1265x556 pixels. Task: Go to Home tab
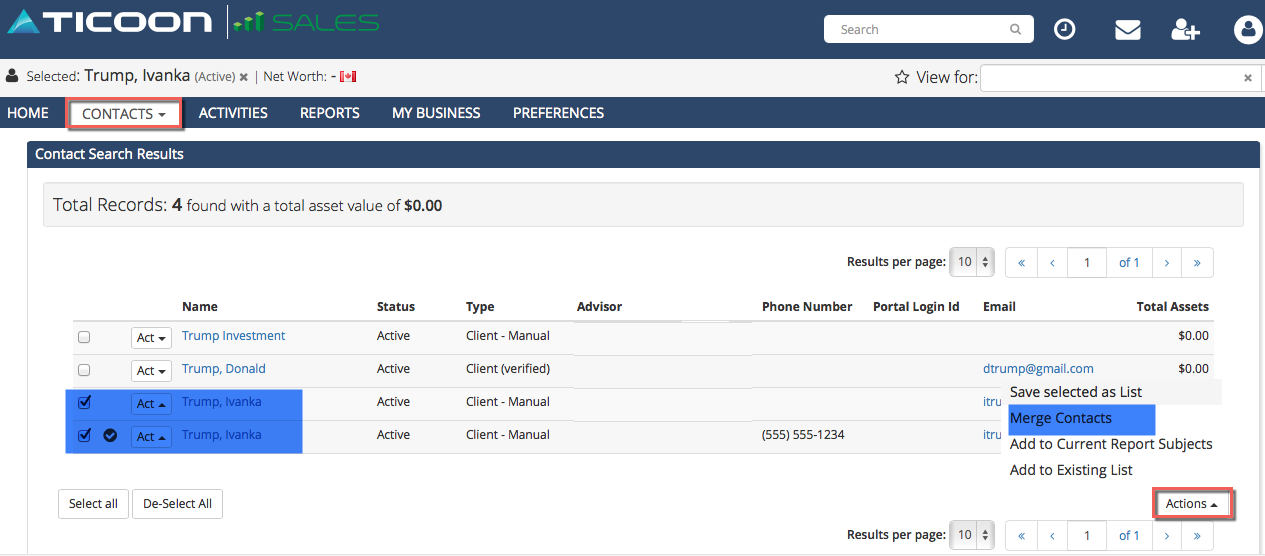pos(28,113)
